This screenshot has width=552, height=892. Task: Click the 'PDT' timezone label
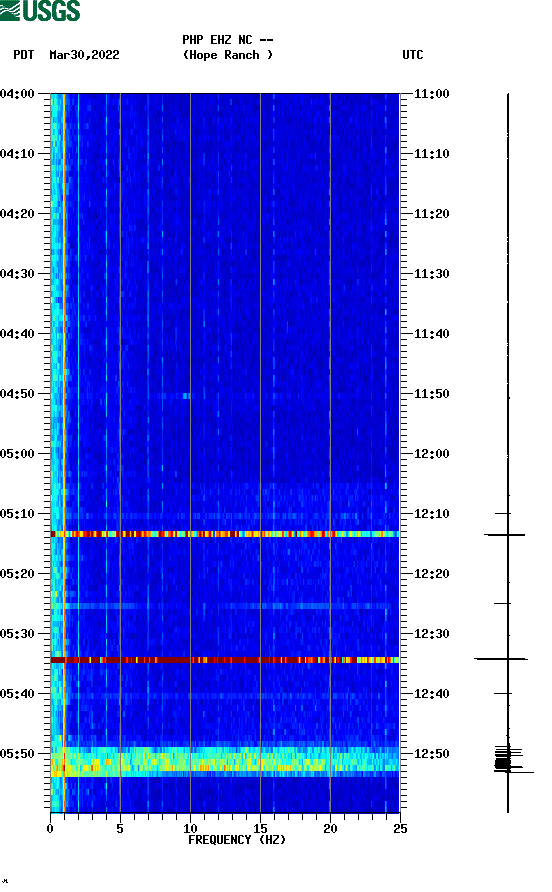pos(23,55)
